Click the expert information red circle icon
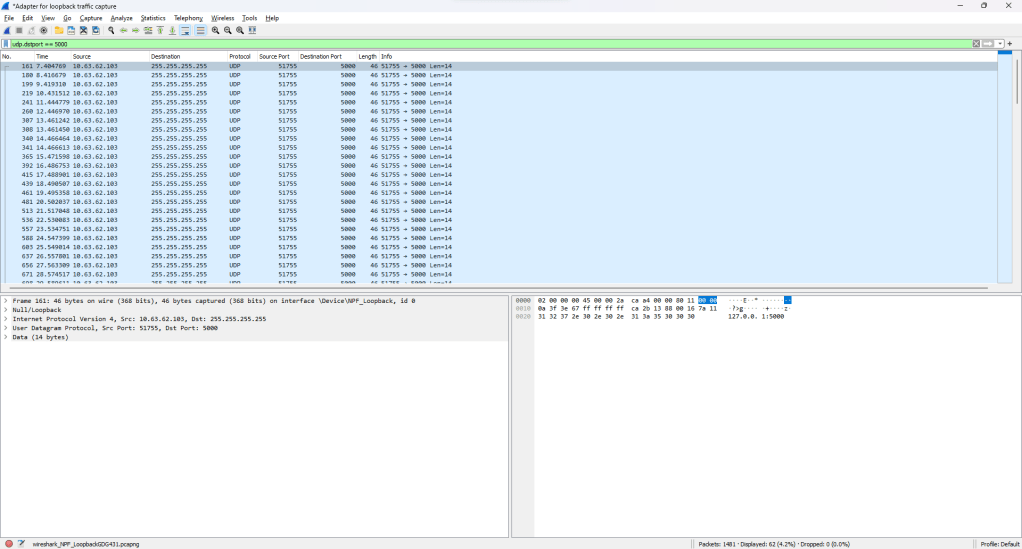 9,543
